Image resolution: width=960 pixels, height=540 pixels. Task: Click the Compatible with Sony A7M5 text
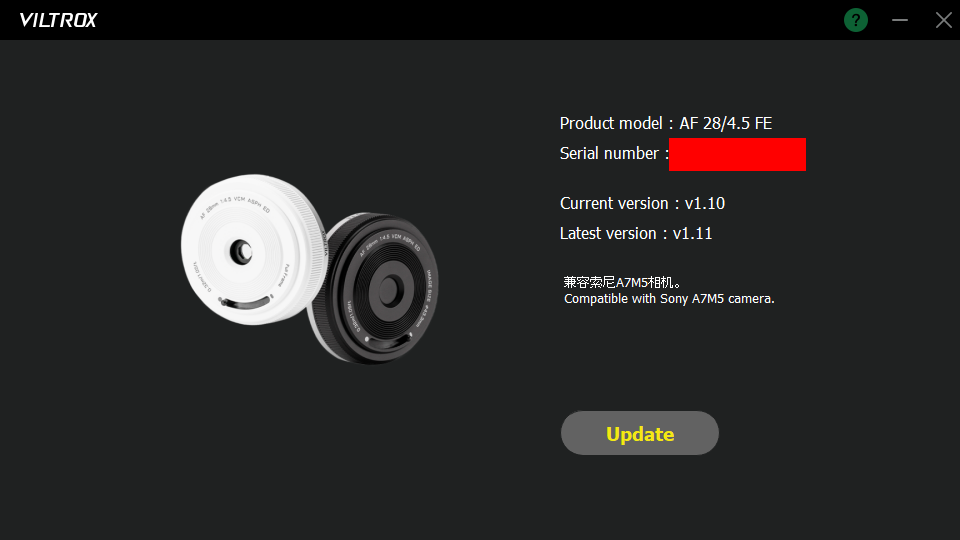pyautogui.click(x=669, y=299)
